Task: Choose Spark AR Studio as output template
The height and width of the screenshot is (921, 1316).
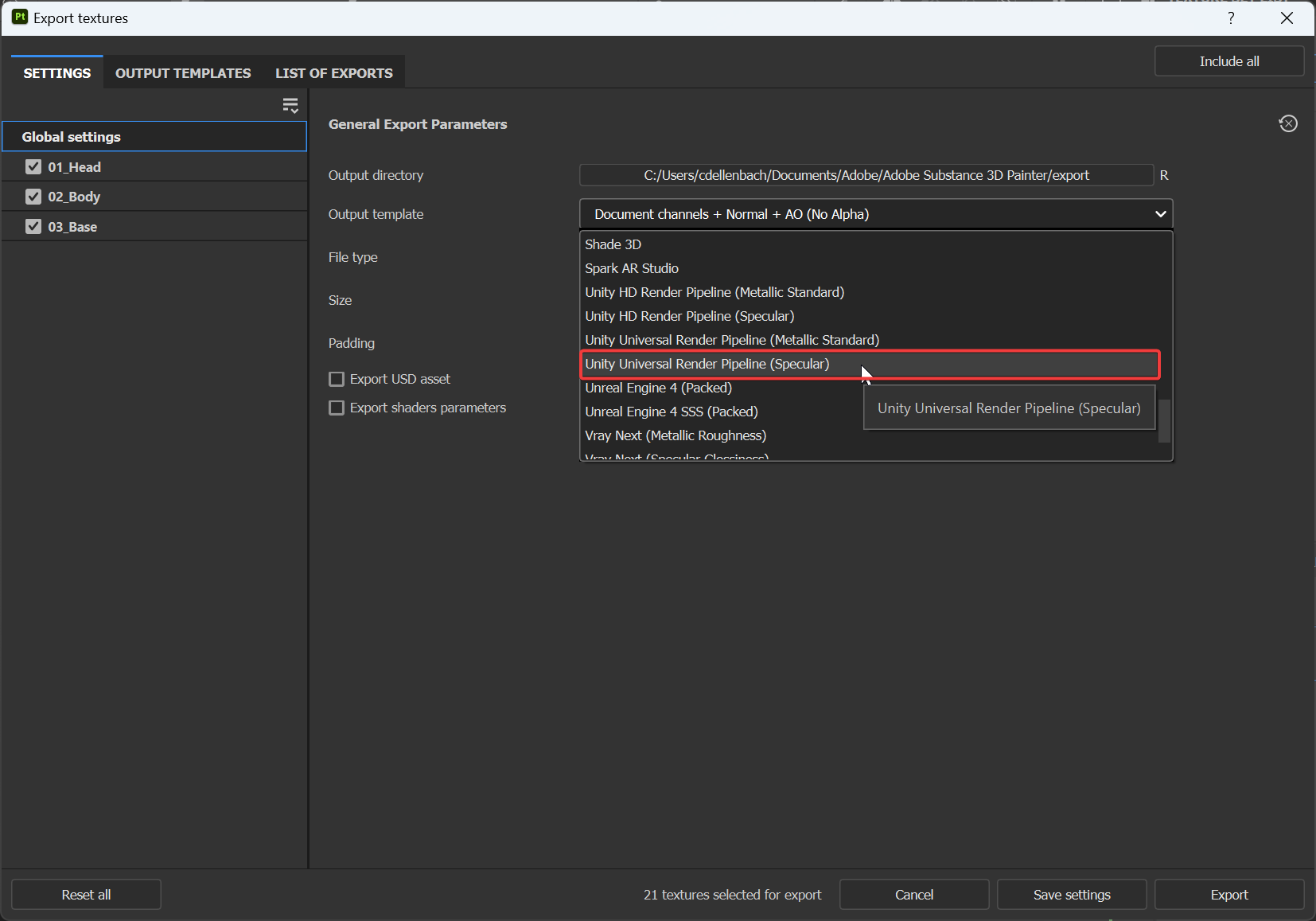Action: [631, 268]
